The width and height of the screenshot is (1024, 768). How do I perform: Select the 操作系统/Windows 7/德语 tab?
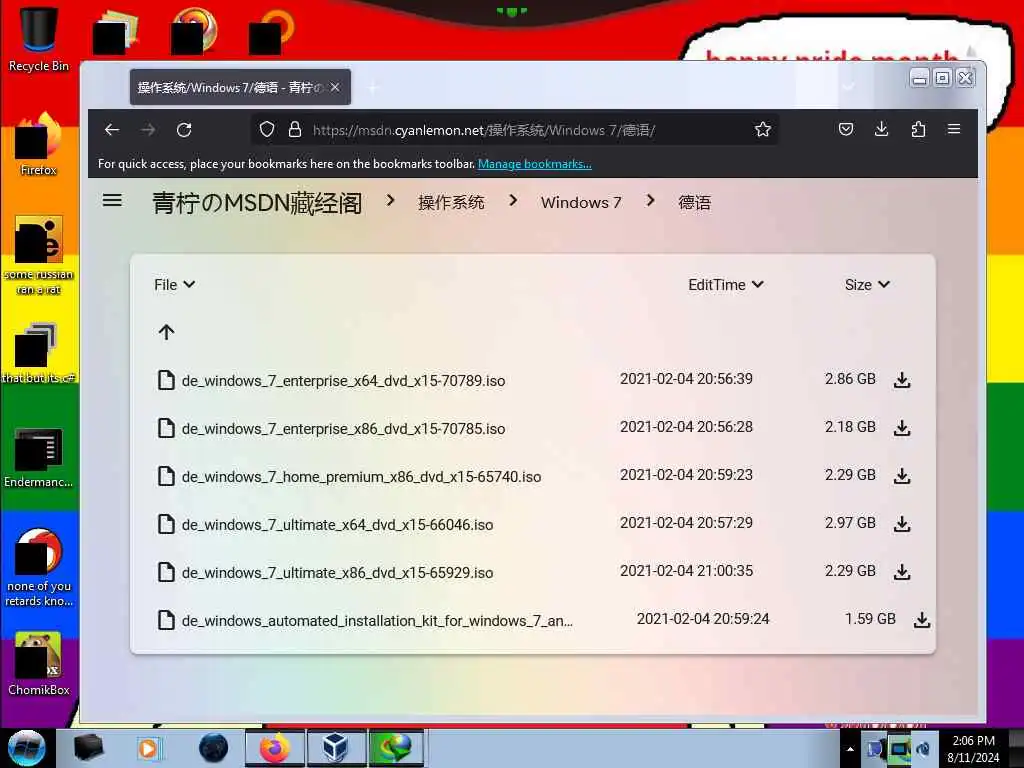[x=240, y=87]
